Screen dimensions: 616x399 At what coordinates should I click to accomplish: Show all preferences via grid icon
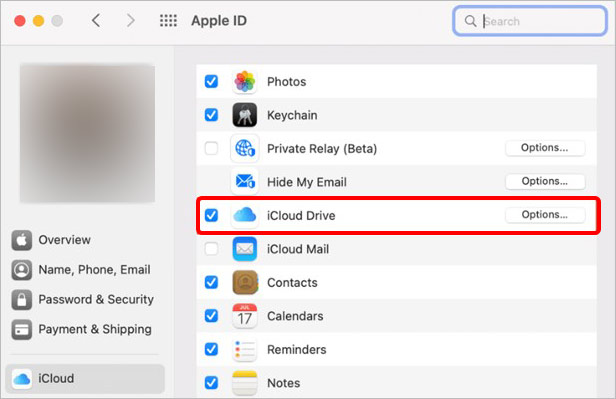pyautogui.click(x=168, y=20)
